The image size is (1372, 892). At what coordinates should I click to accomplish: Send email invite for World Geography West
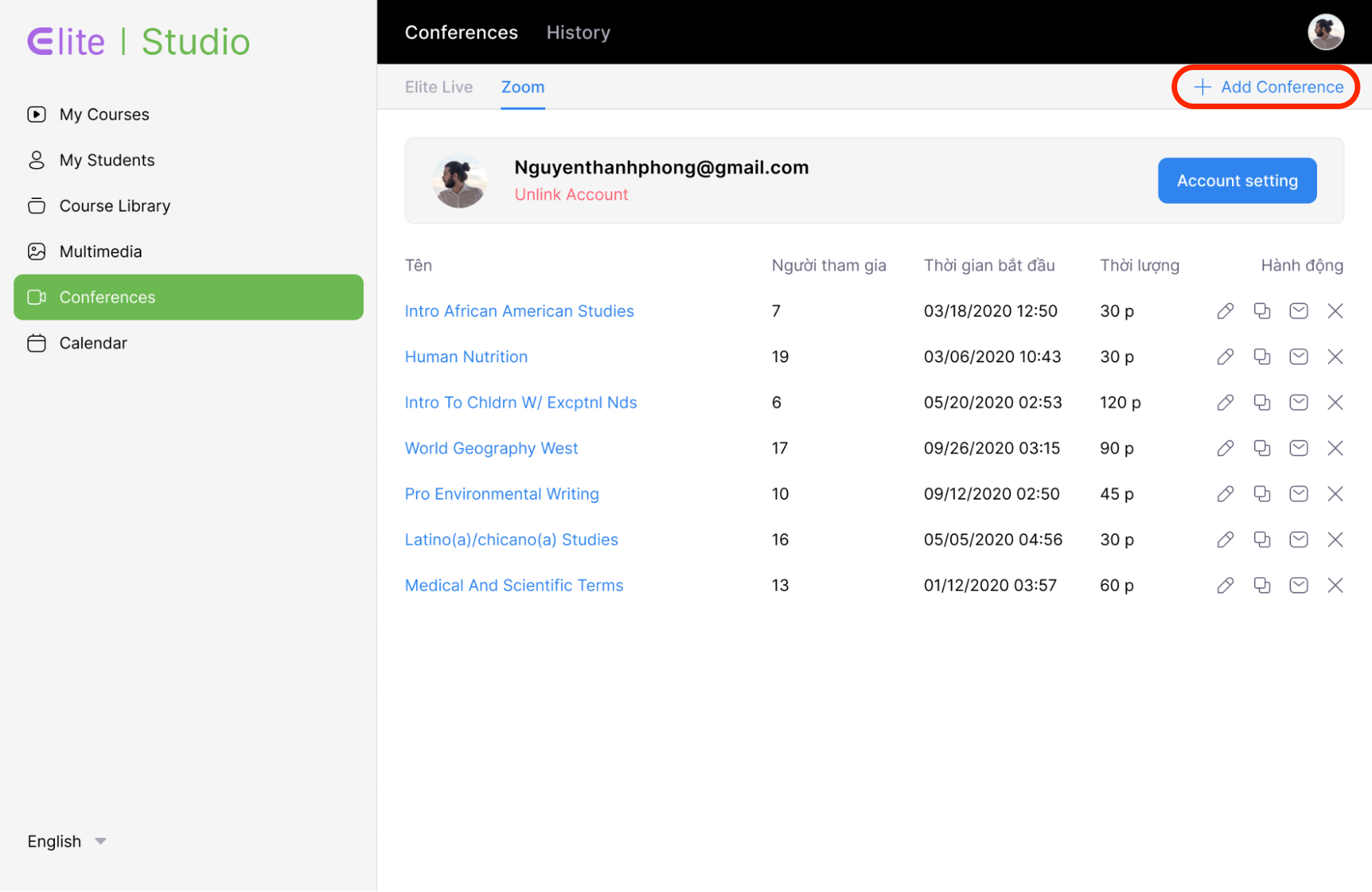click(x=1298, y=448)
